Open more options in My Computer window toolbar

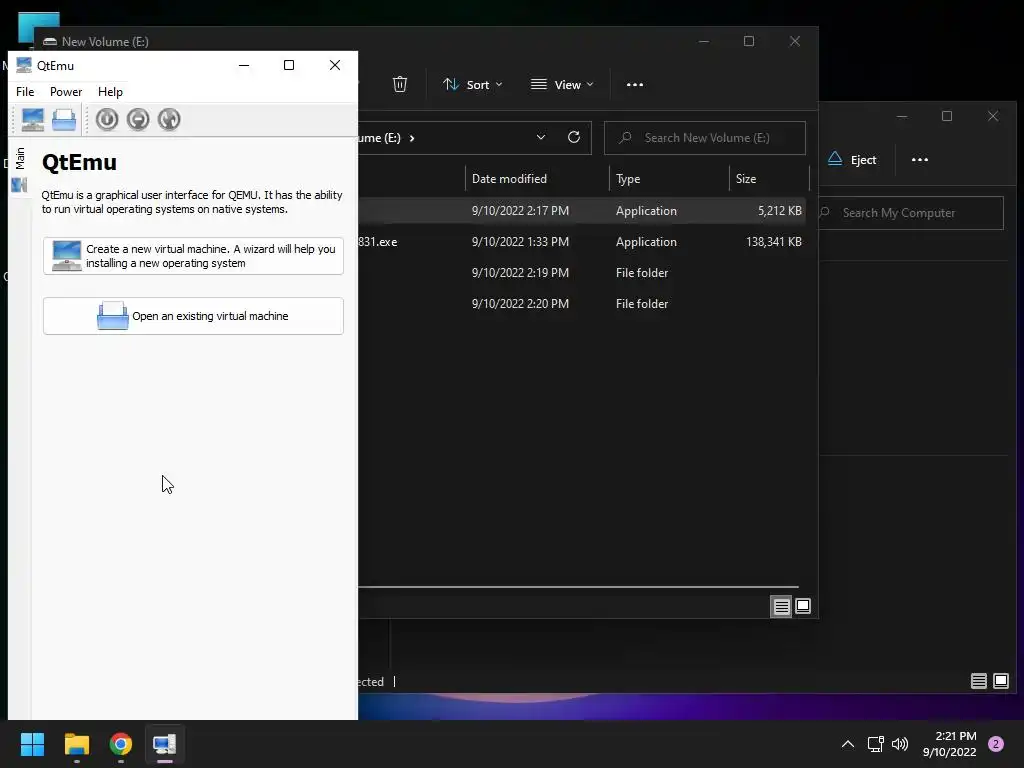pyautogui.click(x=920, y=160)
